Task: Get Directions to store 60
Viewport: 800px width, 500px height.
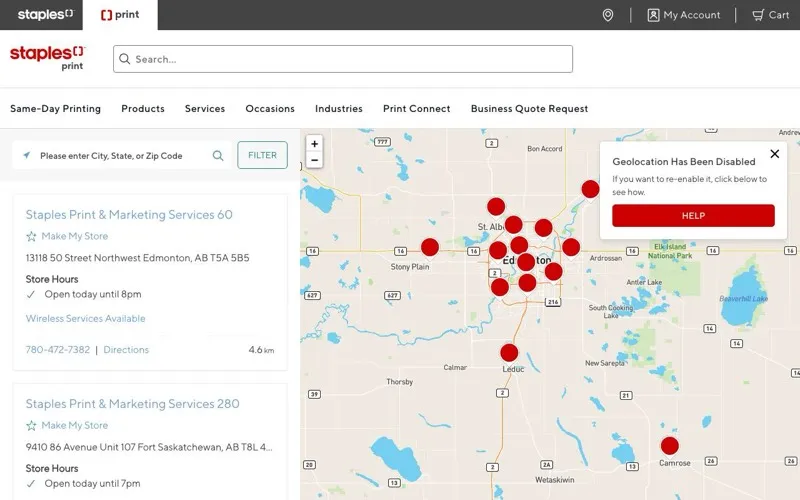Action: point(126,350)
